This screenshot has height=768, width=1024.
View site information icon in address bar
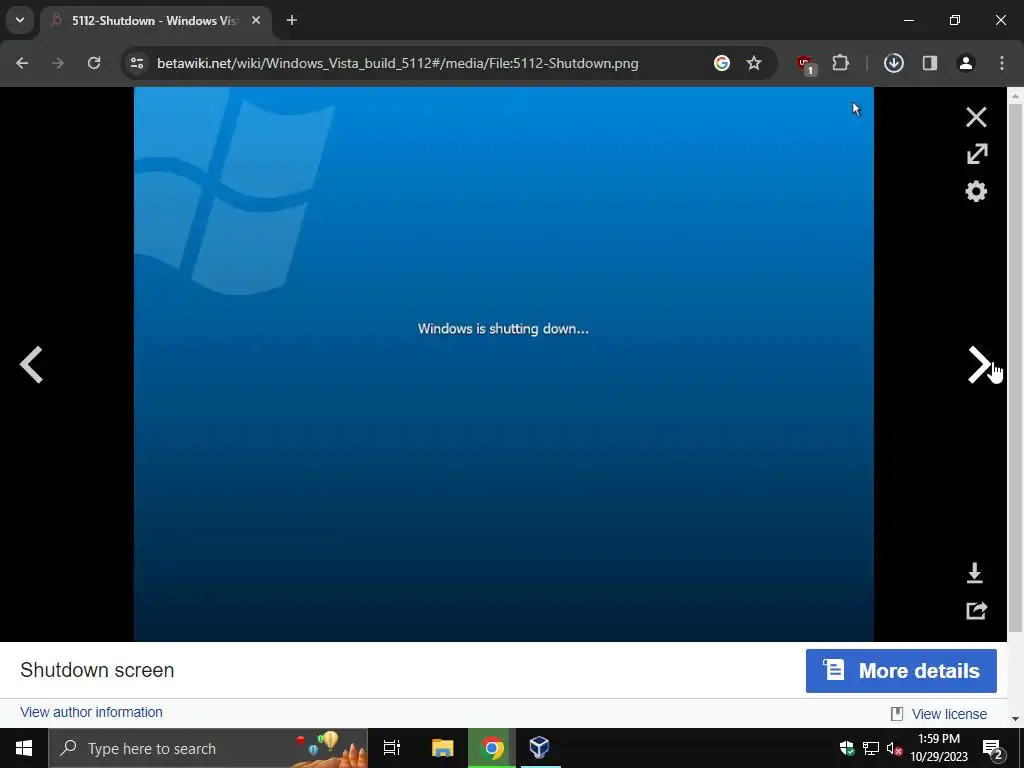(137, 63)
